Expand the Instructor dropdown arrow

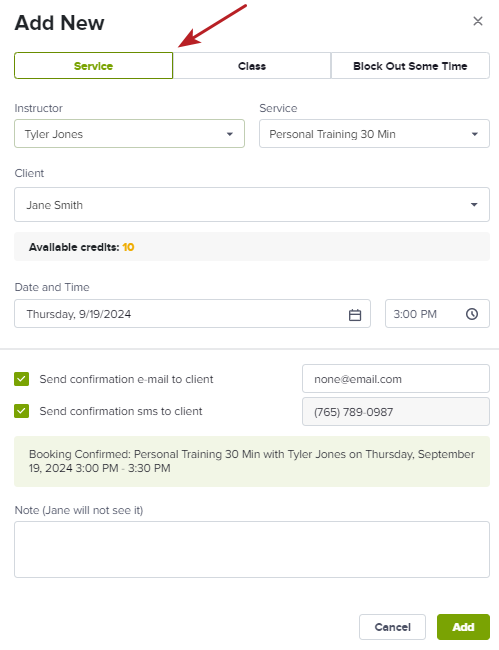(x=230, y=134)
